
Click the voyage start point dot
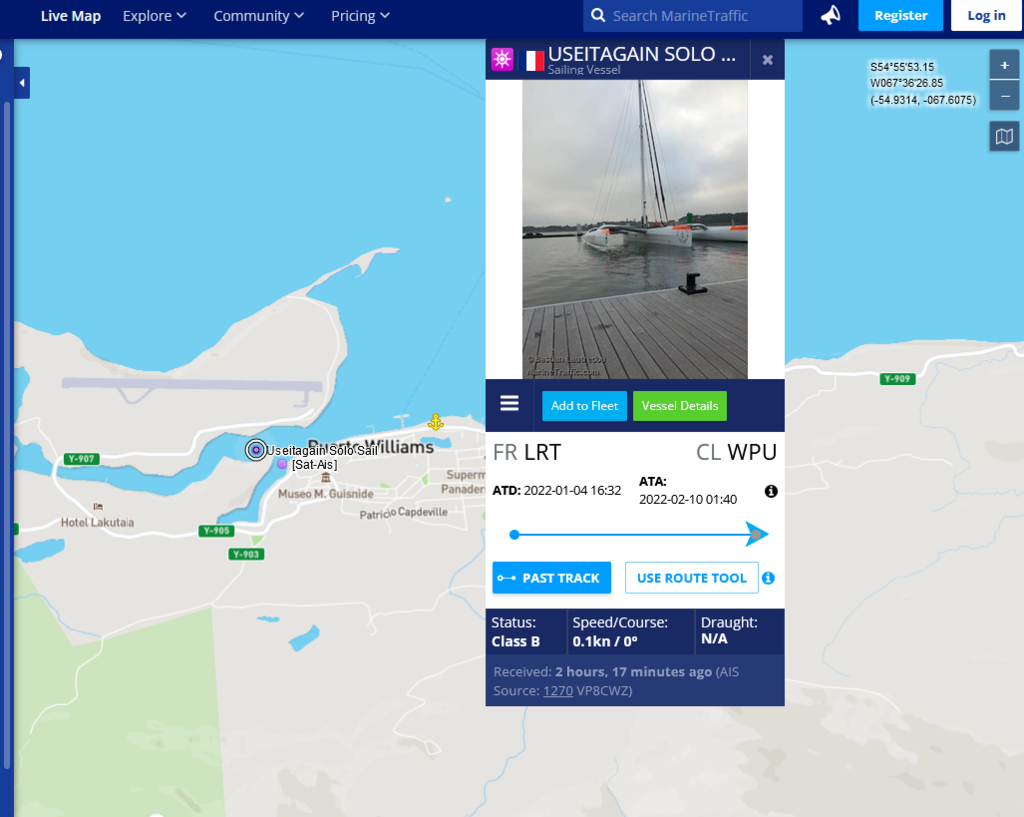pyautogui.click(x=515, y=535)
